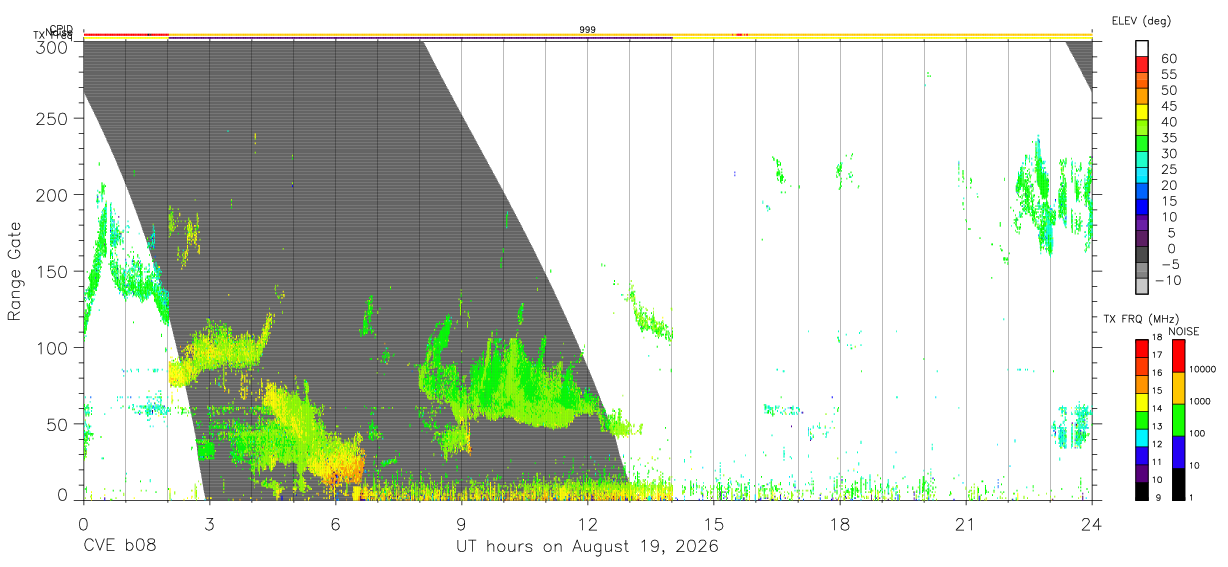
Task: Click the 100 tick label on Range Gate axis
Action: 52,348
